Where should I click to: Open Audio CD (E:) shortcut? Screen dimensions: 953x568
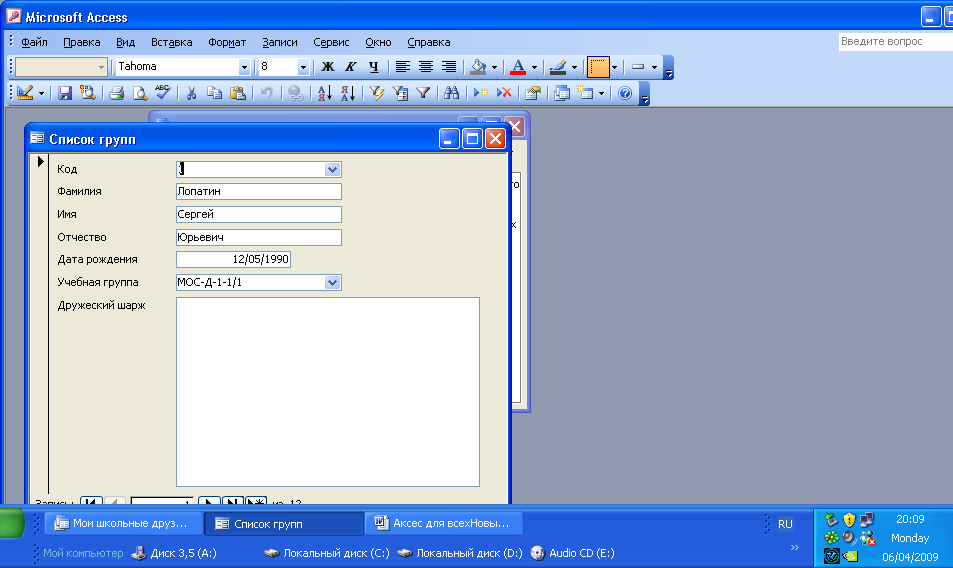point(573,553)
